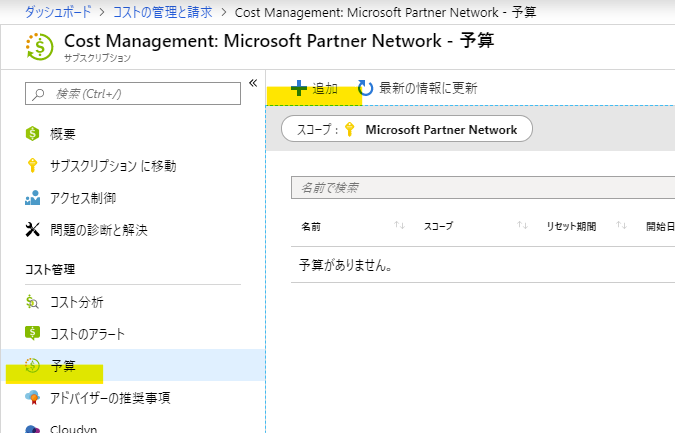Click the リセット期間 column header
The width and height of the screenshot is (675, 433).
pyautogui.click(x=571, y=226)
